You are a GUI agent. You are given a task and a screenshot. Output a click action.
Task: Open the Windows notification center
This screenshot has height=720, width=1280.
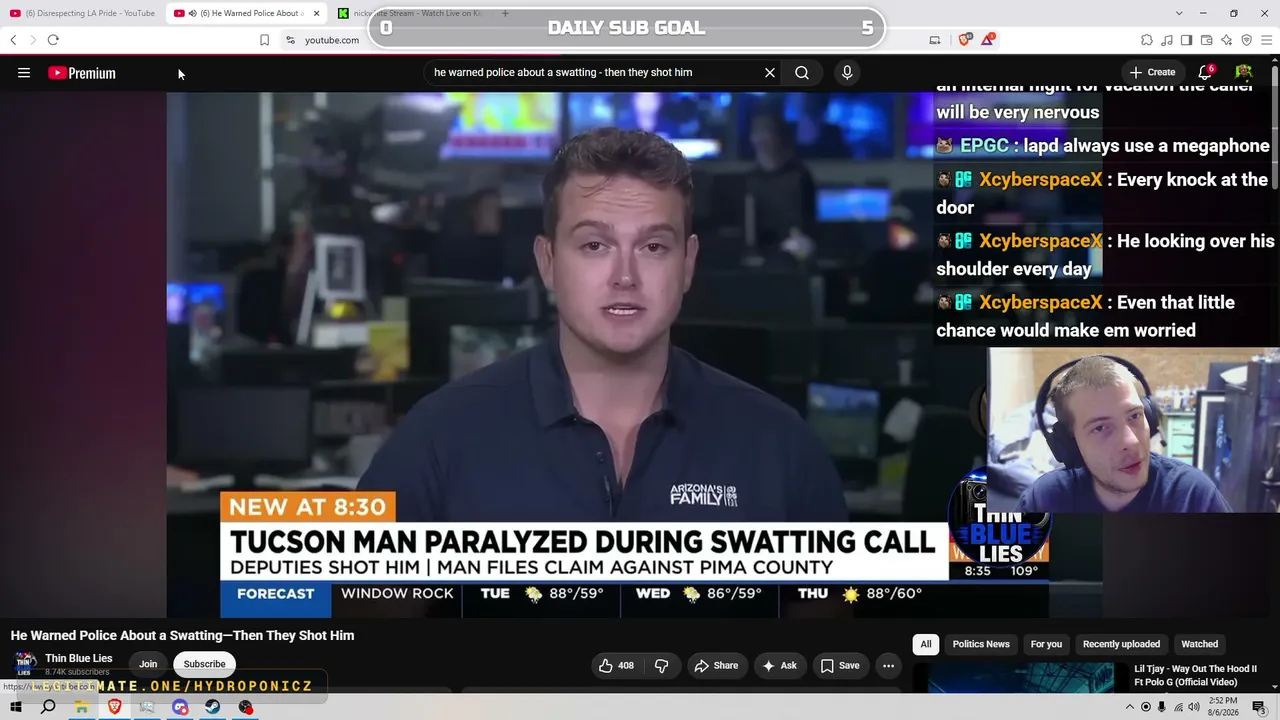click(1259, 707)
